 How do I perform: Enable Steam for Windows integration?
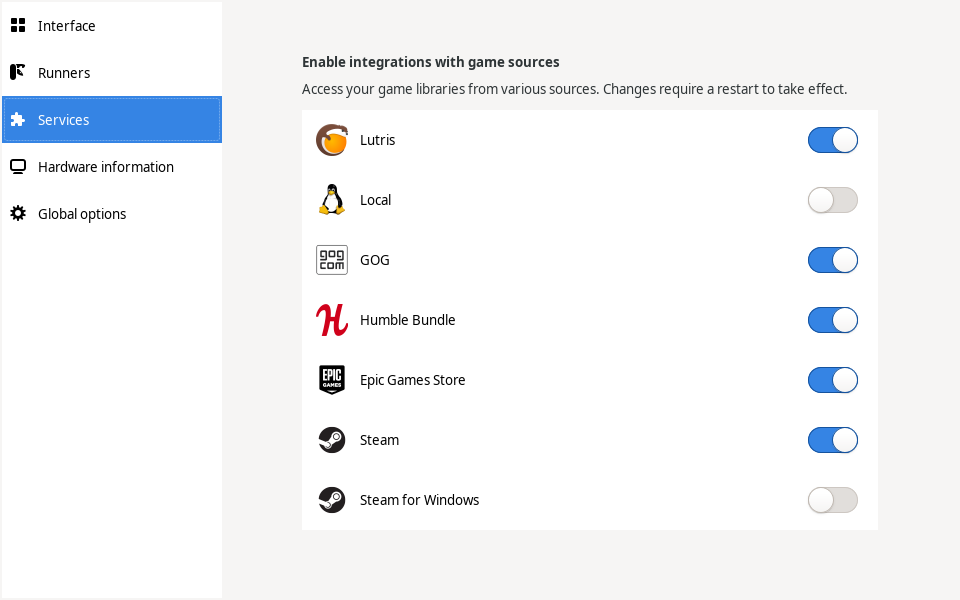pos(833,500)
